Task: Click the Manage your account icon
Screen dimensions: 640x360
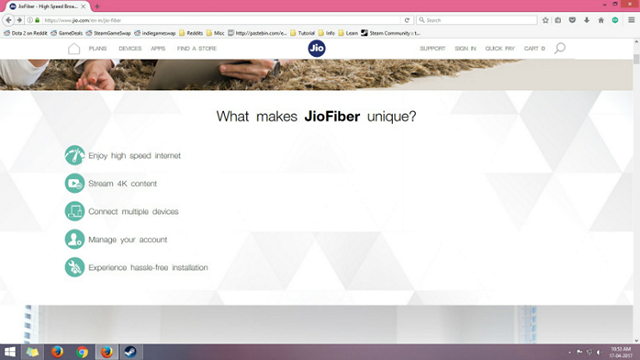Action: [75, 239]
